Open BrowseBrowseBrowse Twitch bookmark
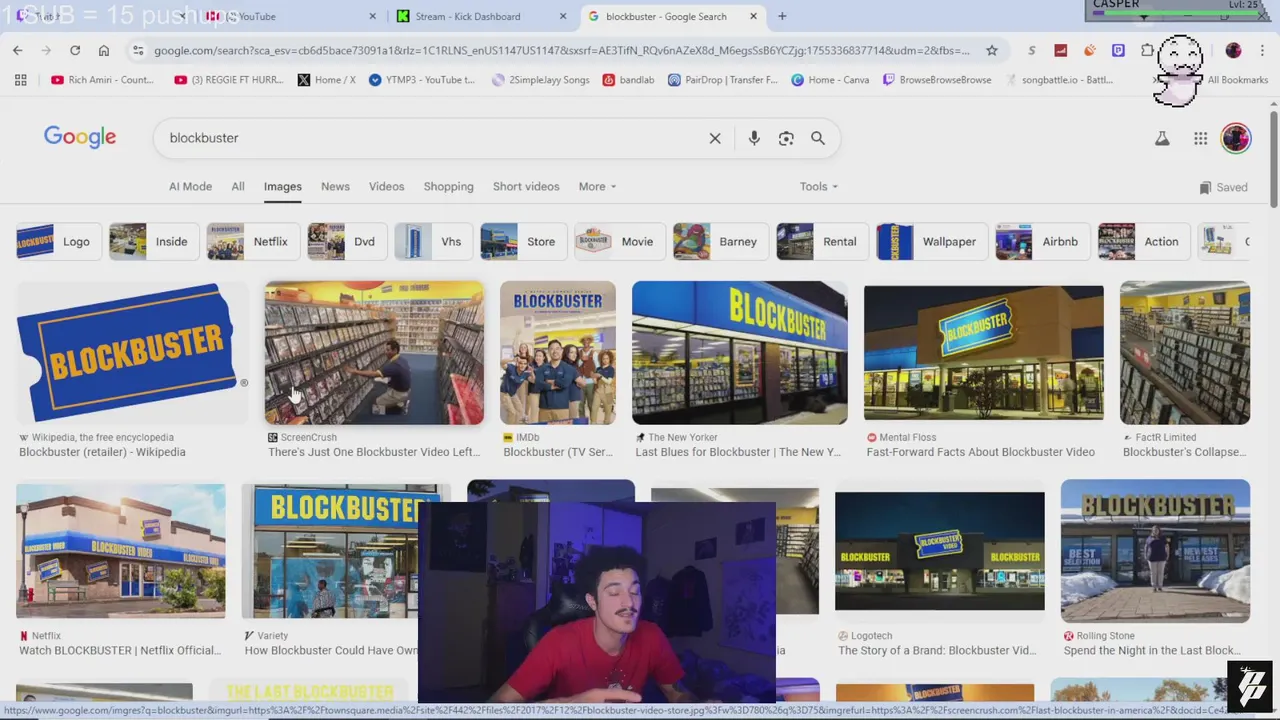This screenshot has height=720, width=1280. 937,80
